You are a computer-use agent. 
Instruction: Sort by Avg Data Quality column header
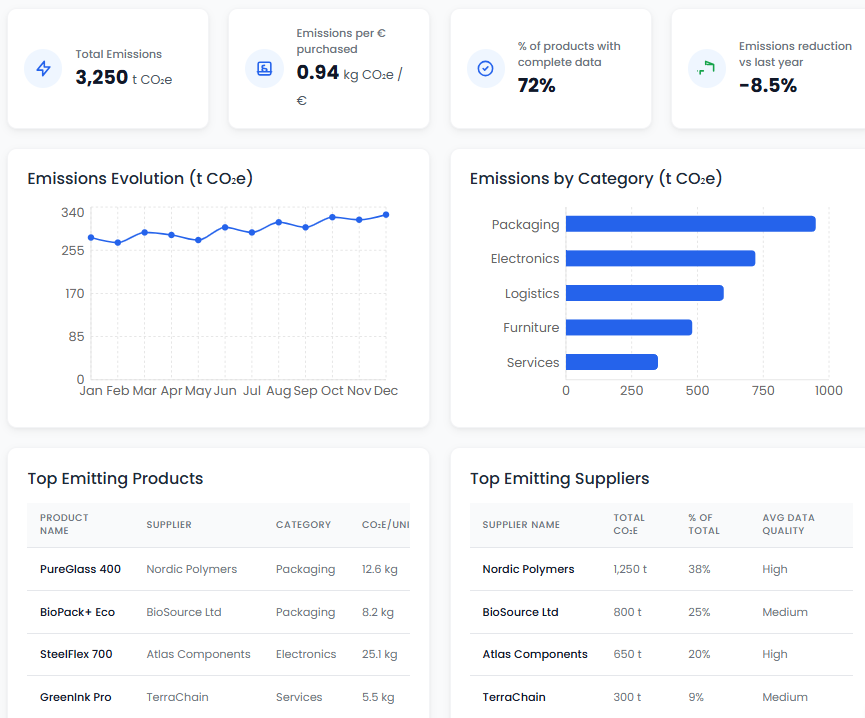click(788, 524)
